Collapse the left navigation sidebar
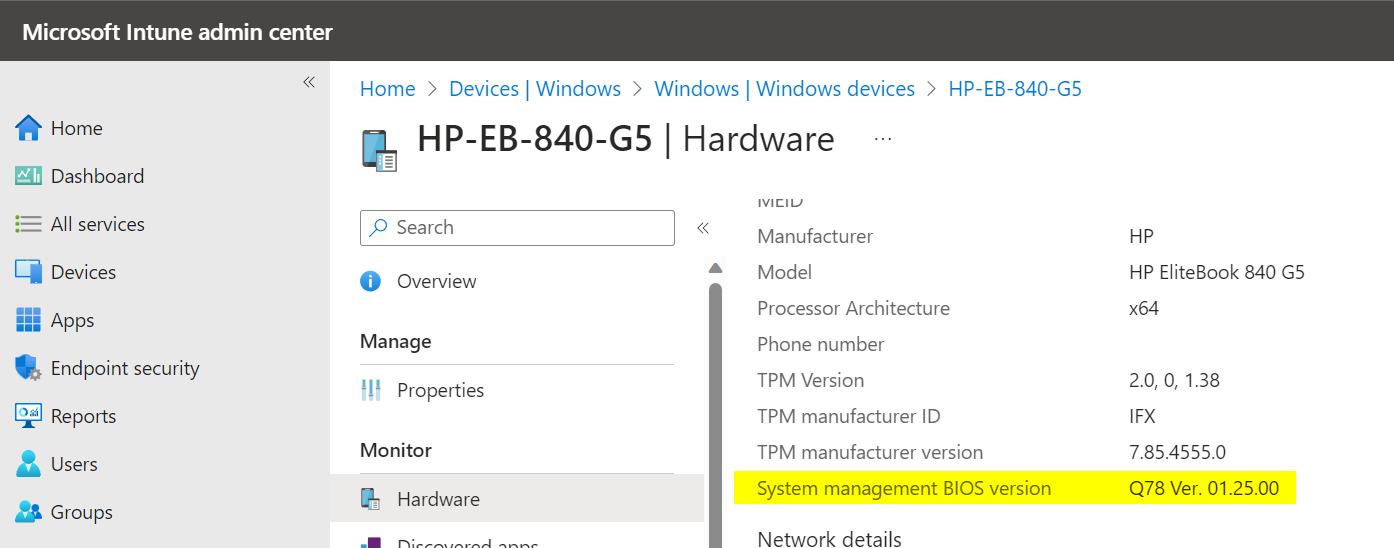 309,82
